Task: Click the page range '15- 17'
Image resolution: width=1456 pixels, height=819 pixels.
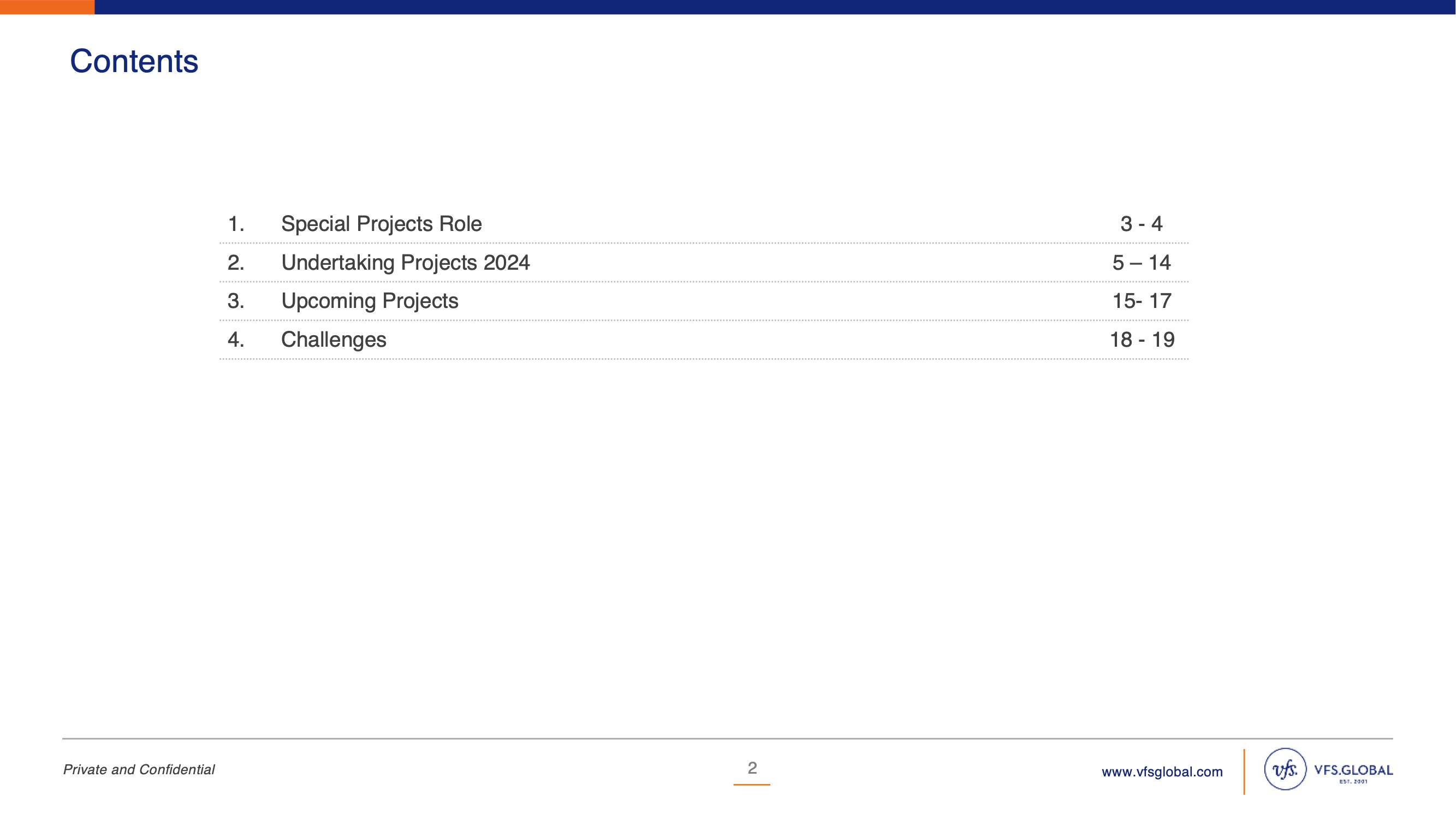Action: (x=1141, y=301)
